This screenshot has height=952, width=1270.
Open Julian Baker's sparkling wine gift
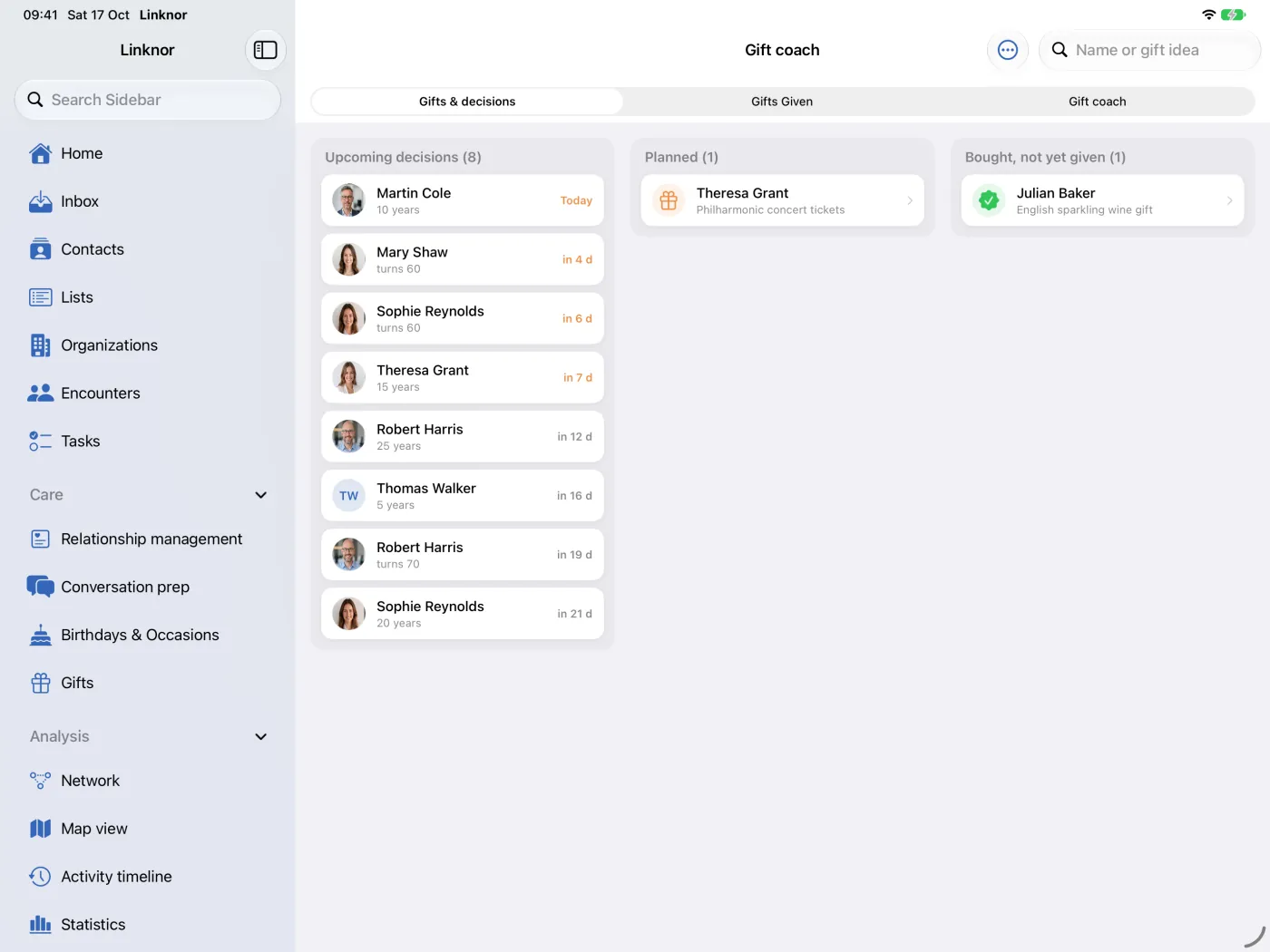pos(1102,200)
